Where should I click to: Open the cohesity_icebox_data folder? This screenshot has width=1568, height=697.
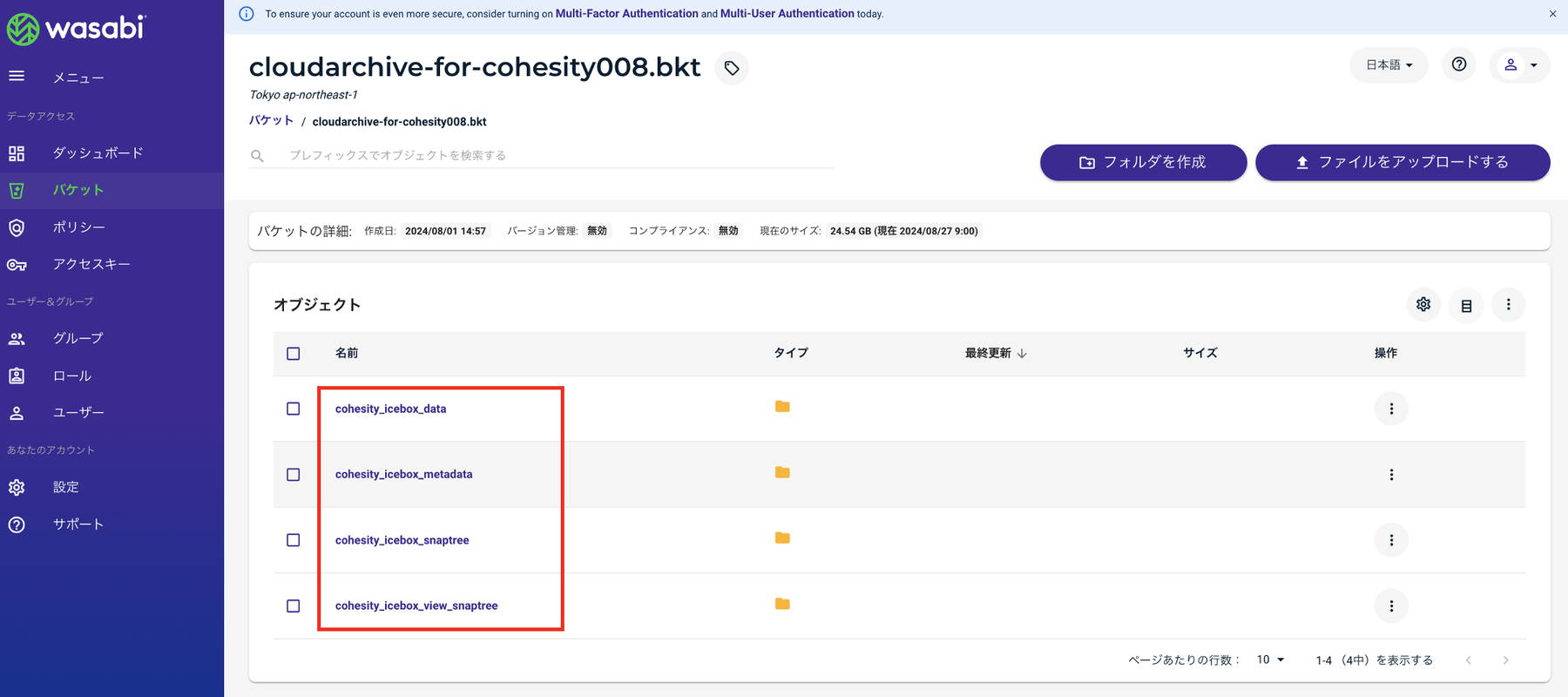tap(390, 409)
